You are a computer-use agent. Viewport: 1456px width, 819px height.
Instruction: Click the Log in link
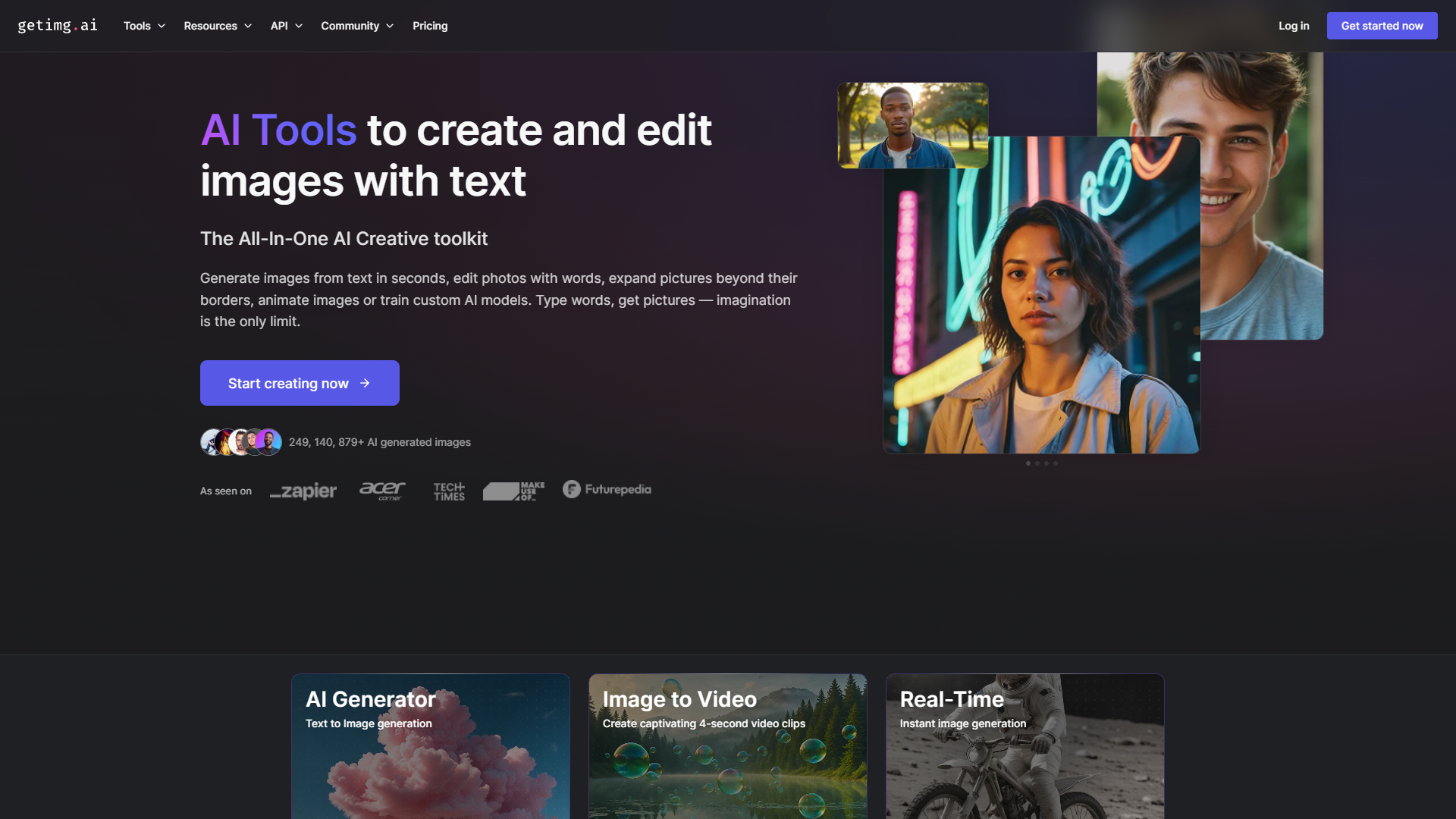coord(1293,25)
